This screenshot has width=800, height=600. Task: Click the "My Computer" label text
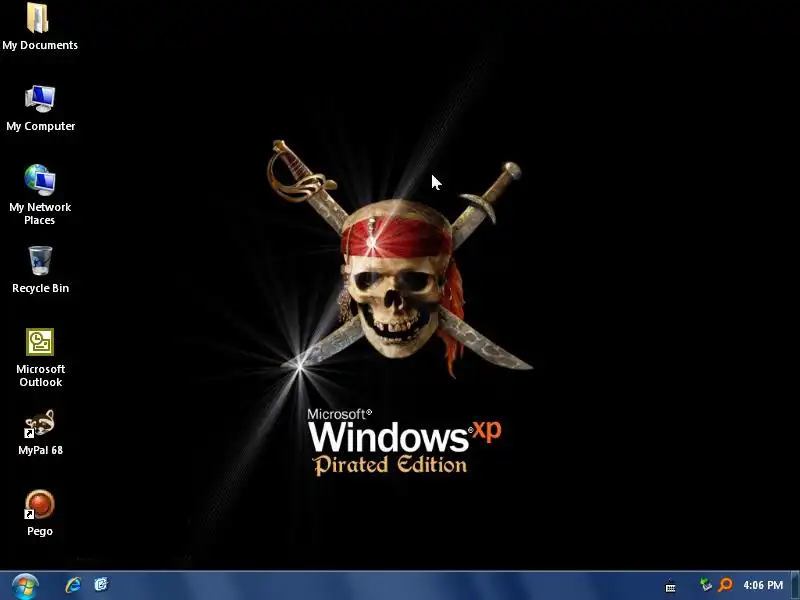(x=40, y=126)
